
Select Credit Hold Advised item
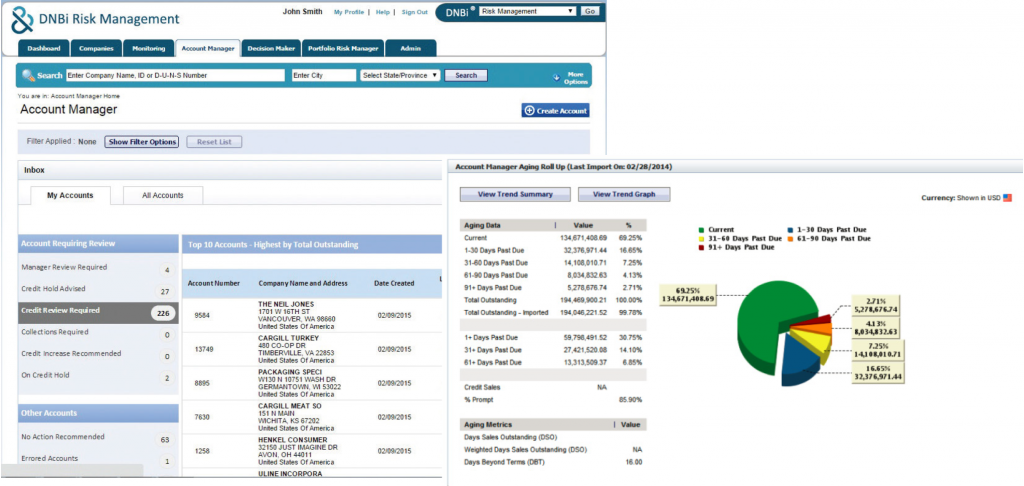tap(98, 289)
